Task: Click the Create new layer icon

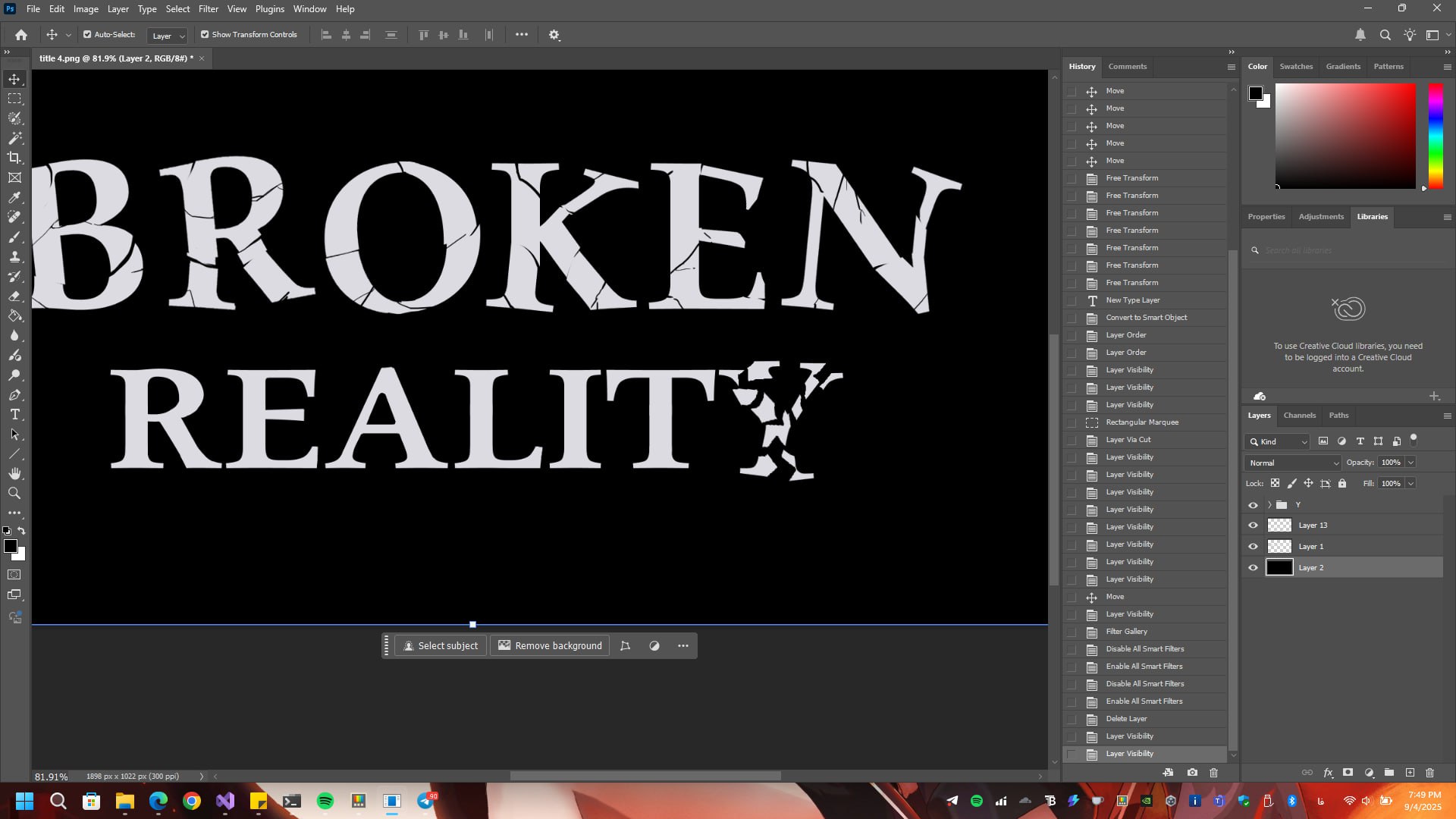Action: [1410, 773]
